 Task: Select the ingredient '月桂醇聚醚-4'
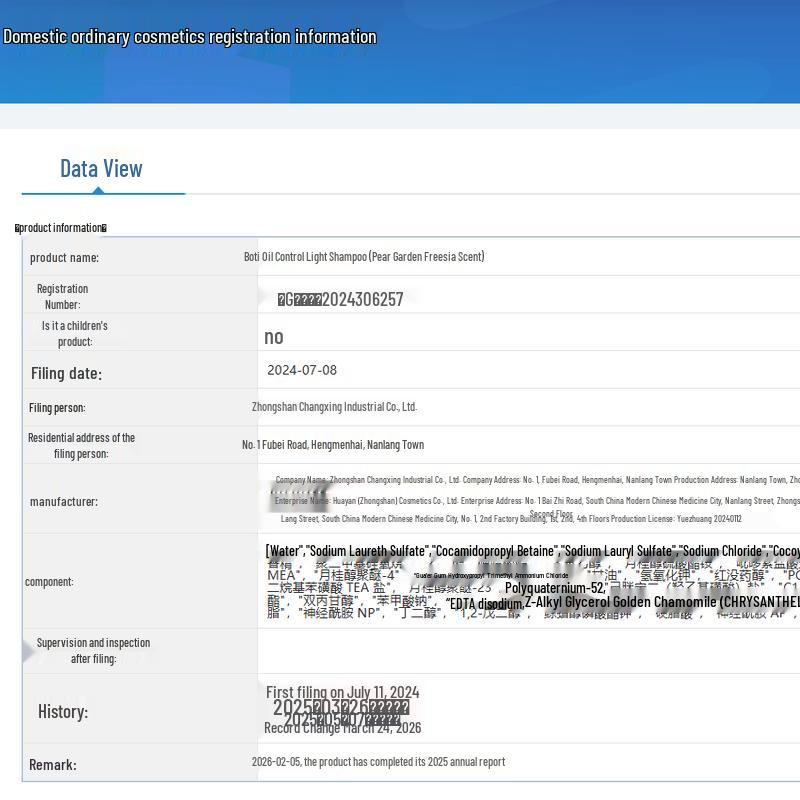tap(357, 575)
